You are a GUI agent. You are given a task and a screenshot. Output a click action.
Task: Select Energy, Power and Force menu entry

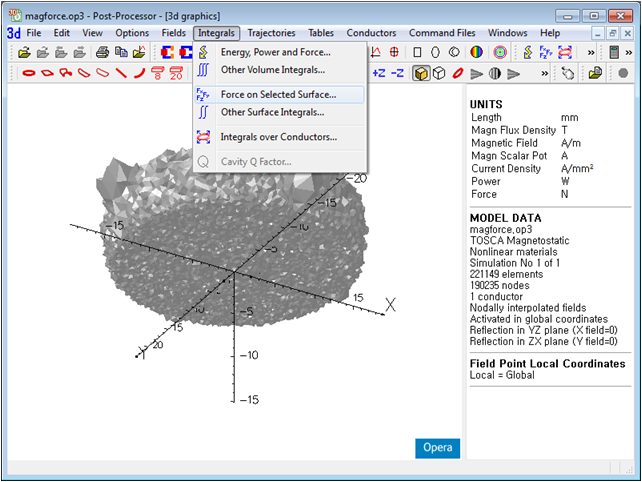[x=275, y=52]
